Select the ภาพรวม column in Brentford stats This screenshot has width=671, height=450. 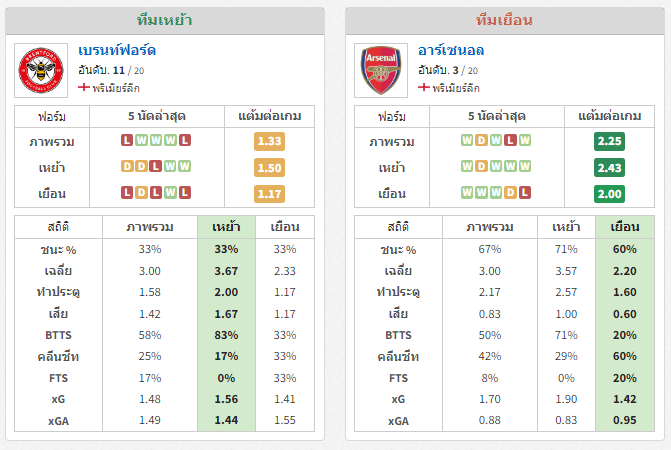point(150,227)
